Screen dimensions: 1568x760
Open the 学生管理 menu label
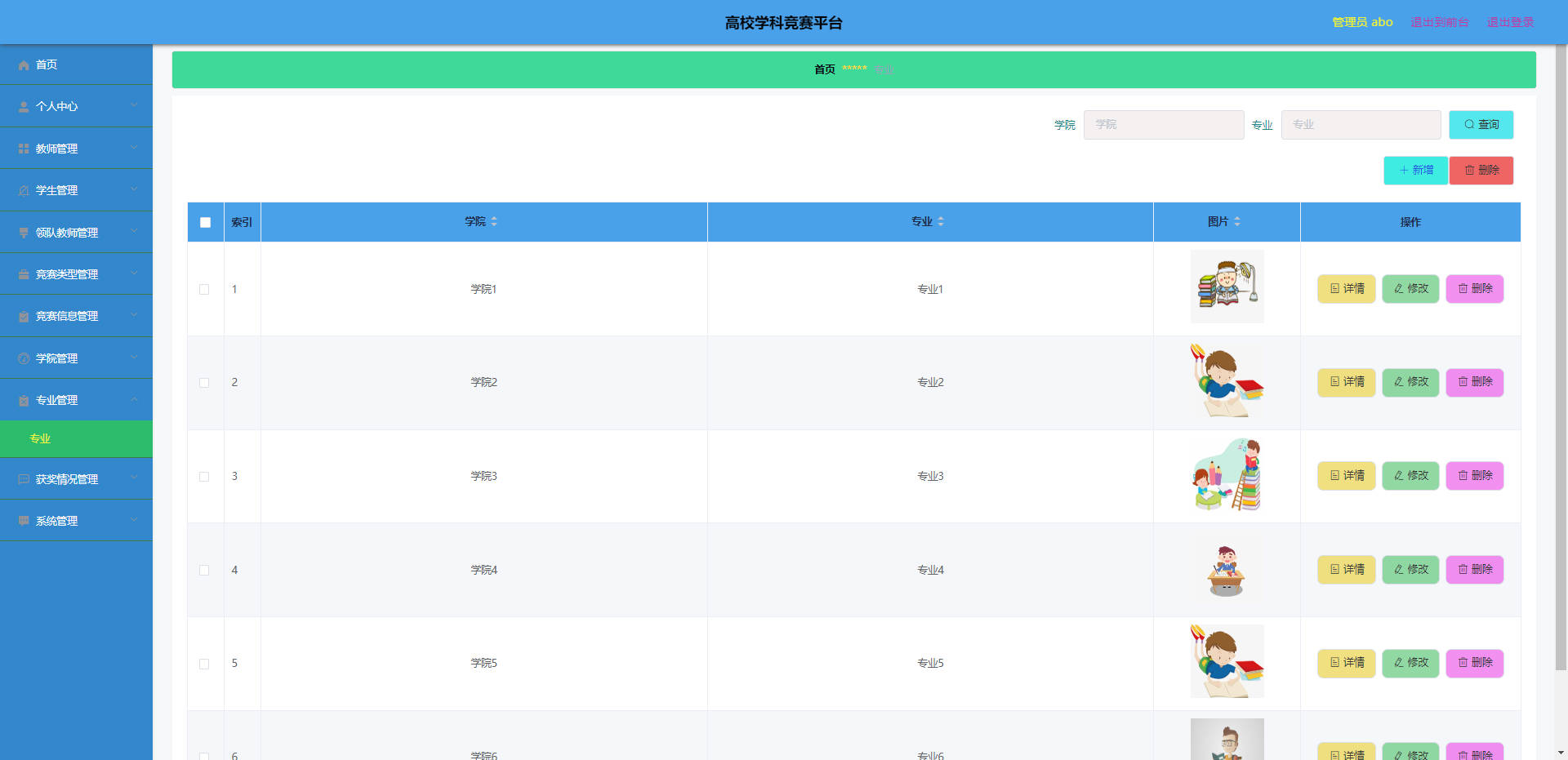coord(56,191)
